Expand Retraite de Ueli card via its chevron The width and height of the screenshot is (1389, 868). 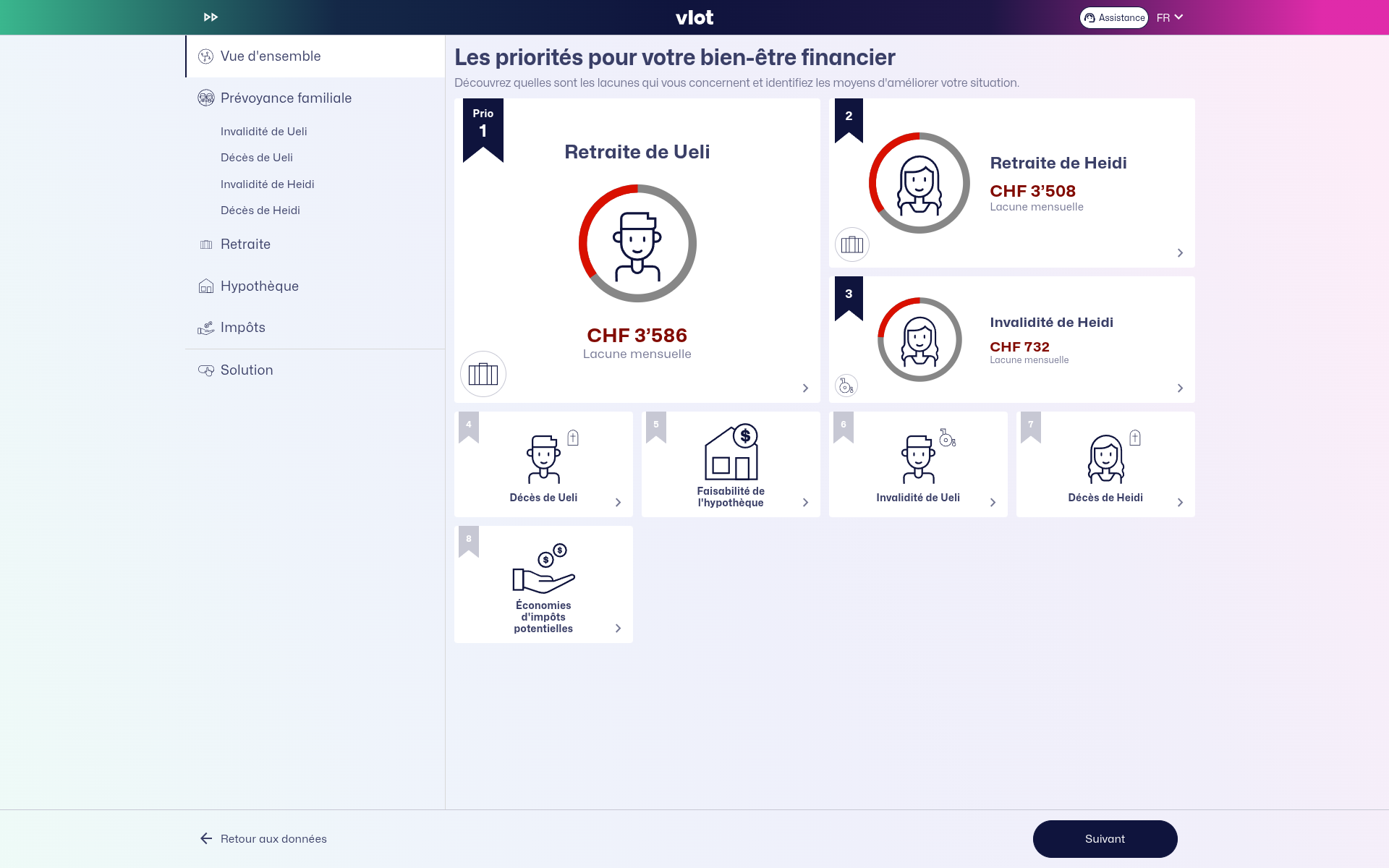pyautogui.click(x=805, y=388)
